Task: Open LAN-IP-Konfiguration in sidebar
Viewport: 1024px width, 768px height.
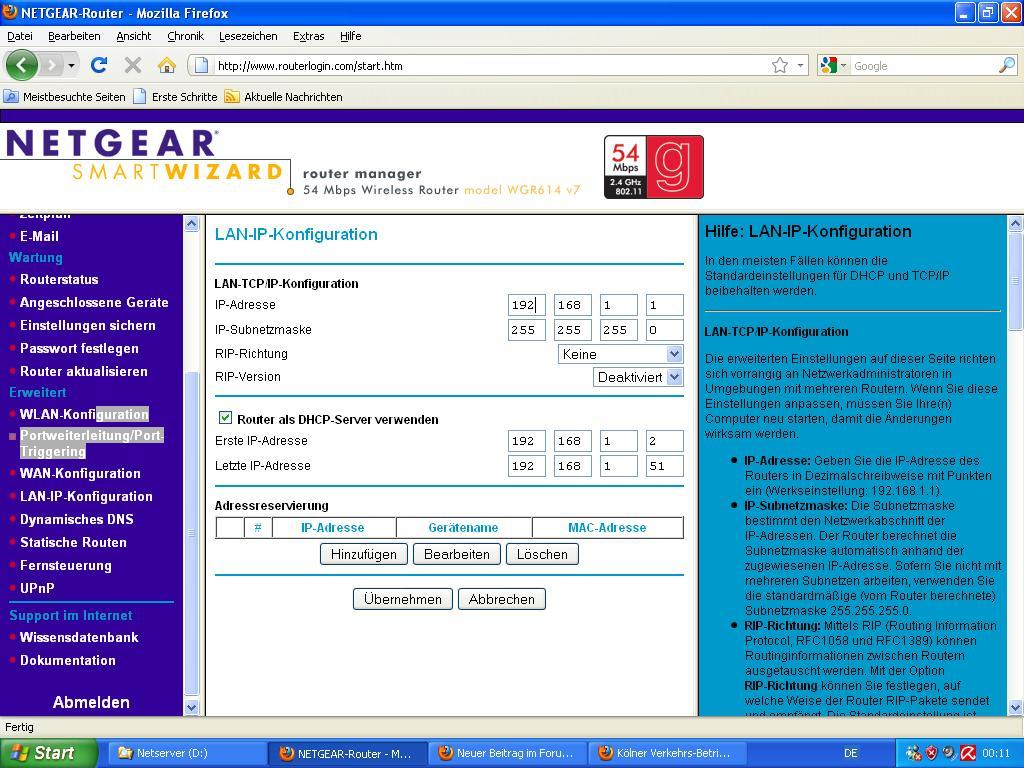Action: click(x=86, y=496)
